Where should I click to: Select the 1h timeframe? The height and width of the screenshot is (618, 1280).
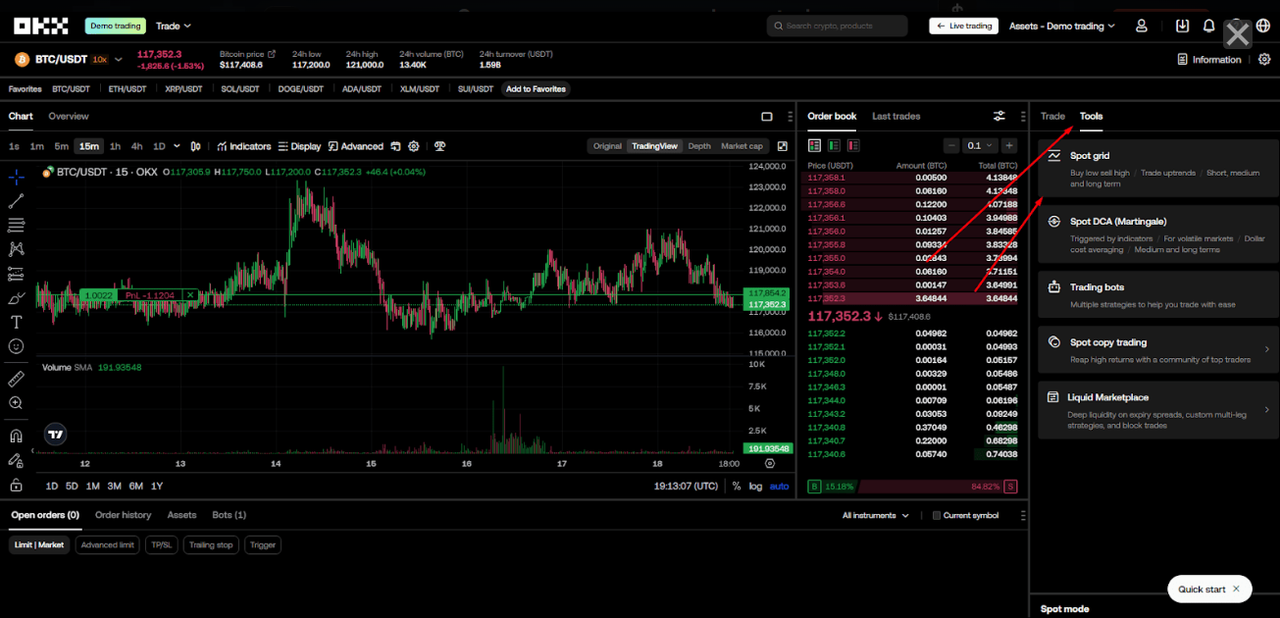115,146
